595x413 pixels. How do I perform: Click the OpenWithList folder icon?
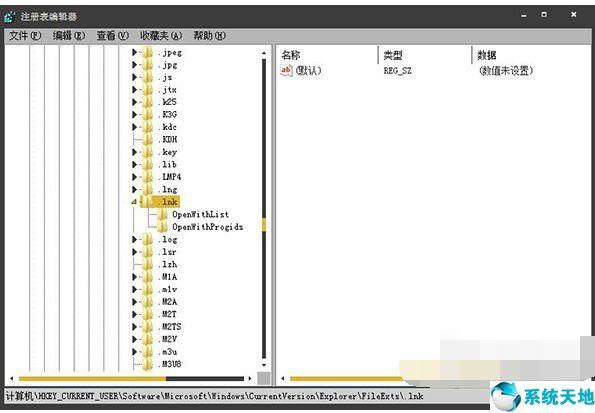coord(162,214)
